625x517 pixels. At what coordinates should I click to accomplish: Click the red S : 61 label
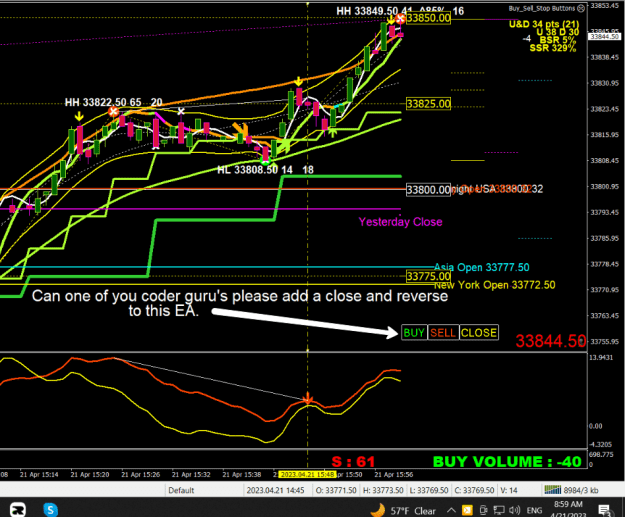click(353, 462)
